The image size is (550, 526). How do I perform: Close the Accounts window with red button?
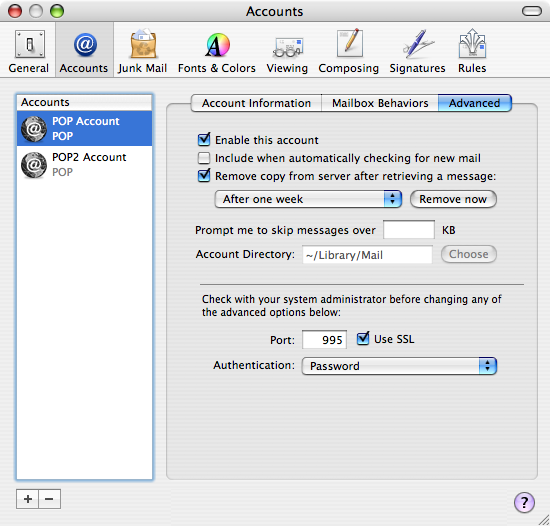point(15,11)
